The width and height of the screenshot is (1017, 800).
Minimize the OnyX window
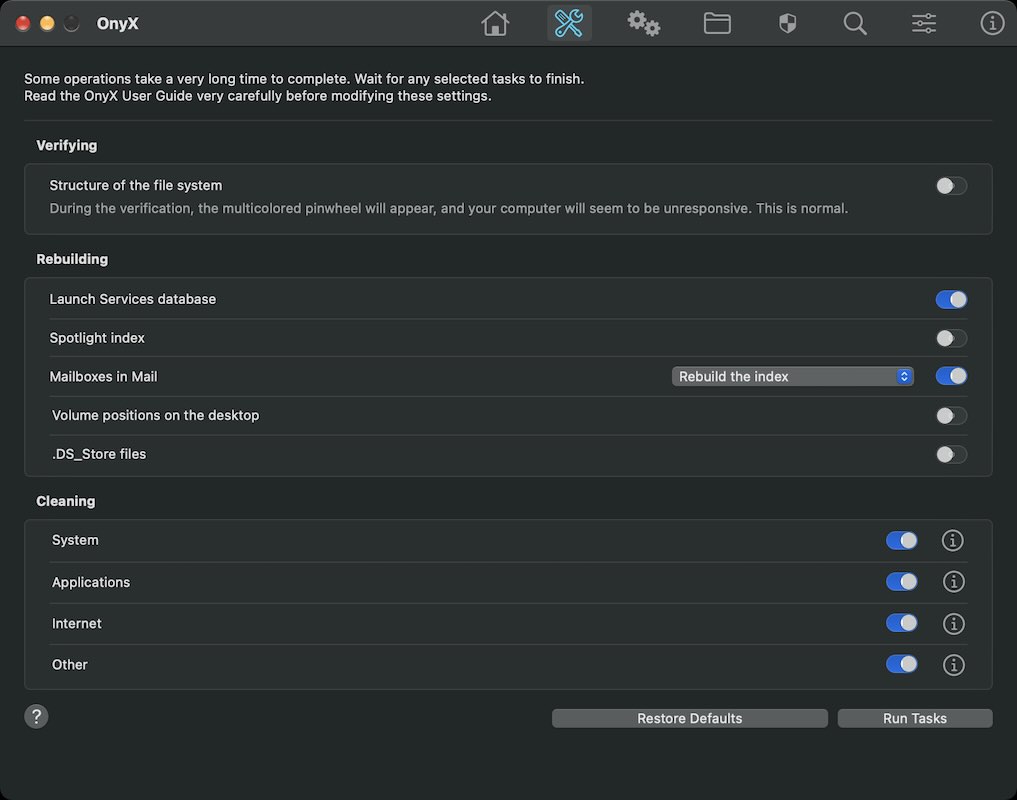pyautogui.click(x=47, y=24)
